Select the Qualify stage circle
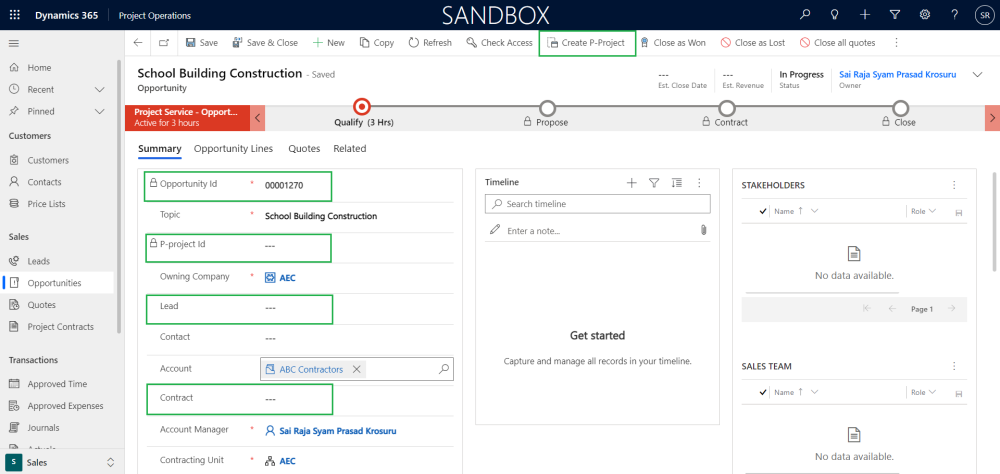The width and height of the screenshot is (1000, 474). (x=362, y=107)
